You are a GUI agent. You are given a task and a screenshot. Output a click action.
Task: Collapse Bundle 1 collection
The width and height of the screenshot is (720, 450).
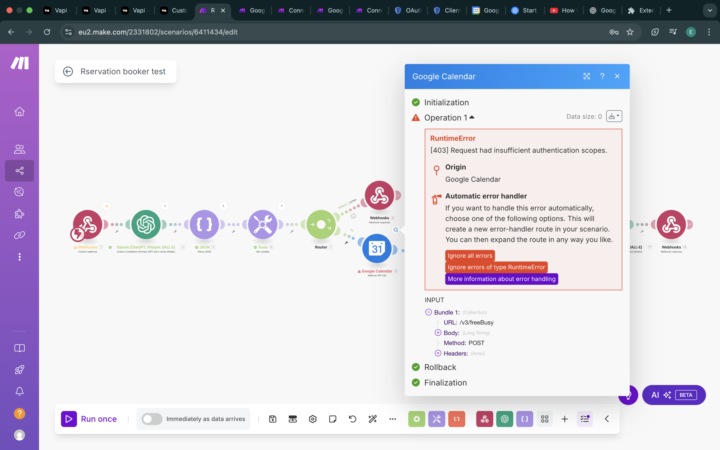[428, 312]
